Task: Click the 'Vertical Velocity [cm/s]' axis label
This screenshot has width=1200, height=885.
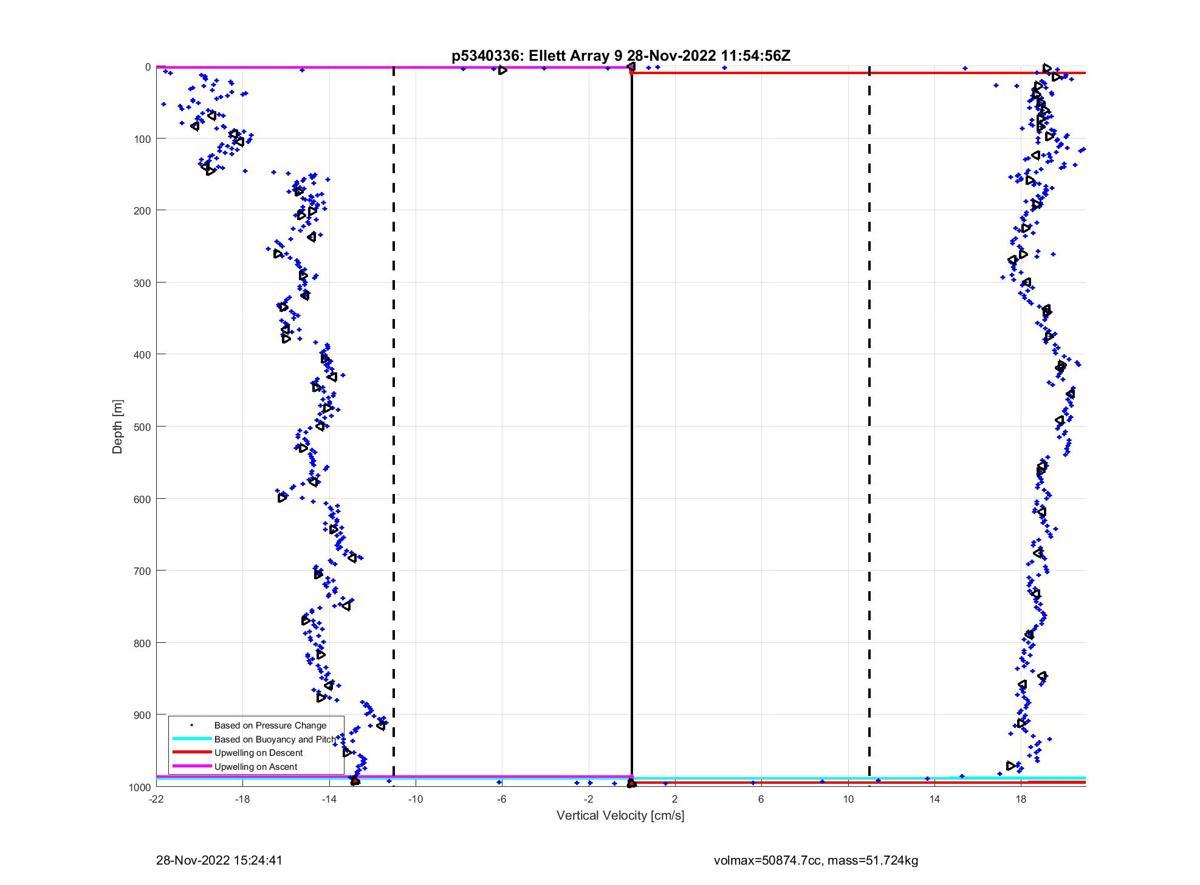Action: [620, 816]
